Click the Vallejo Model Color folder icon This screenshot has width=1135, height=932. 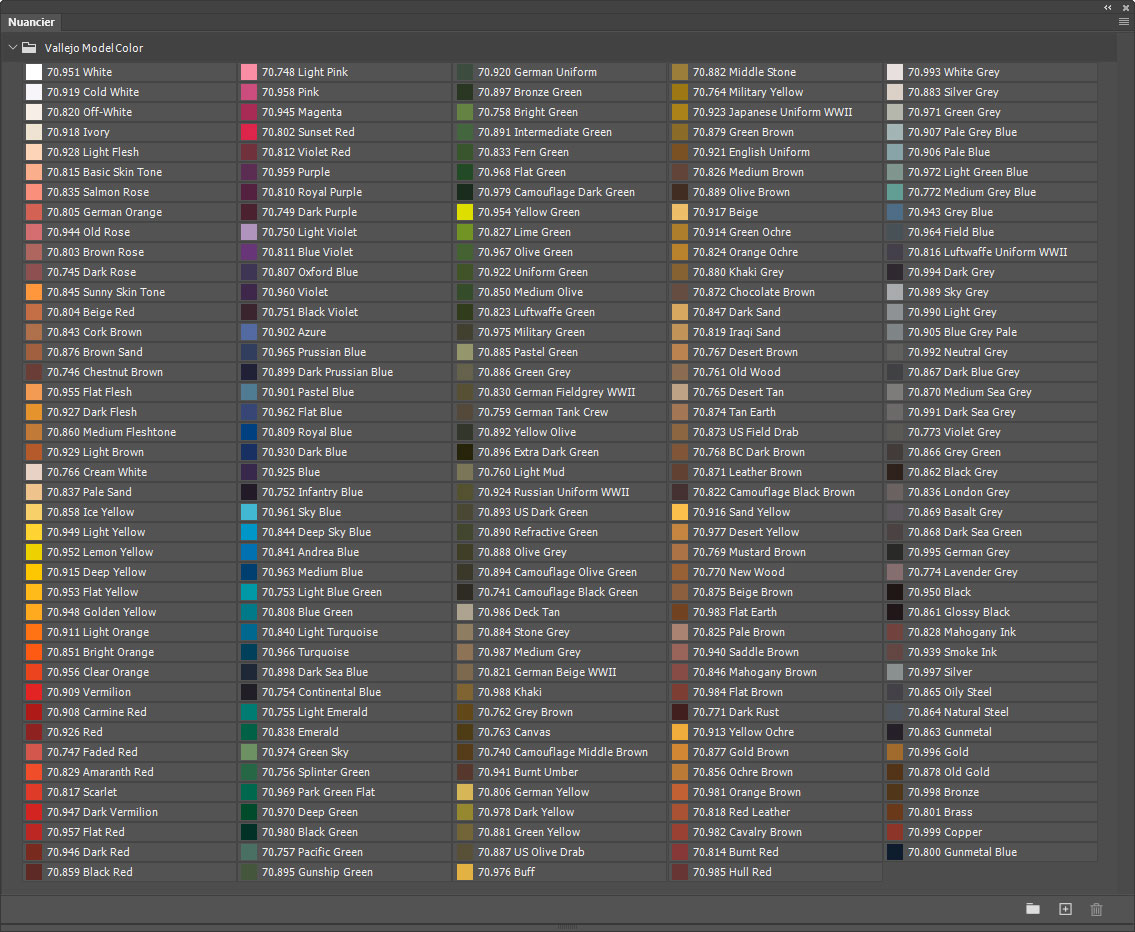pyautogui.click(x=30, y=48)
